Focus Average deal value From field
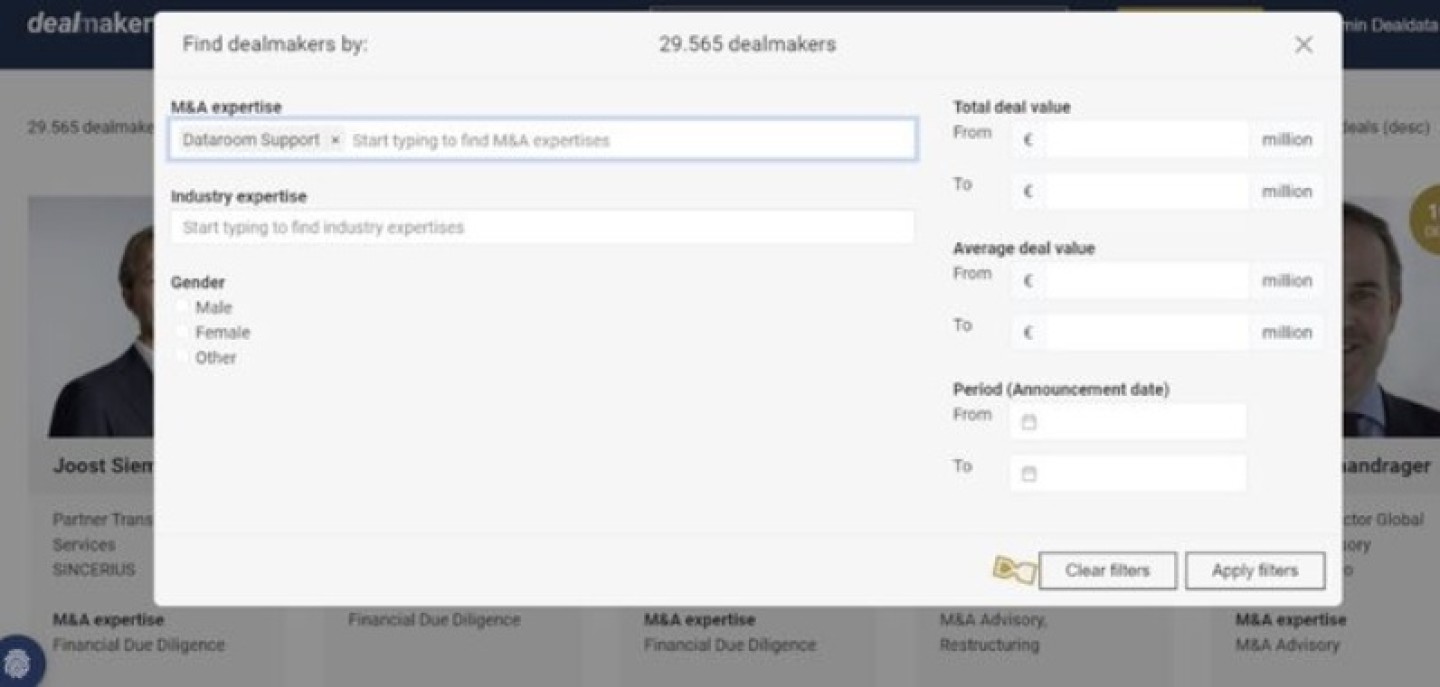This screenshot has width=1440, height=687. point(1146,281)
